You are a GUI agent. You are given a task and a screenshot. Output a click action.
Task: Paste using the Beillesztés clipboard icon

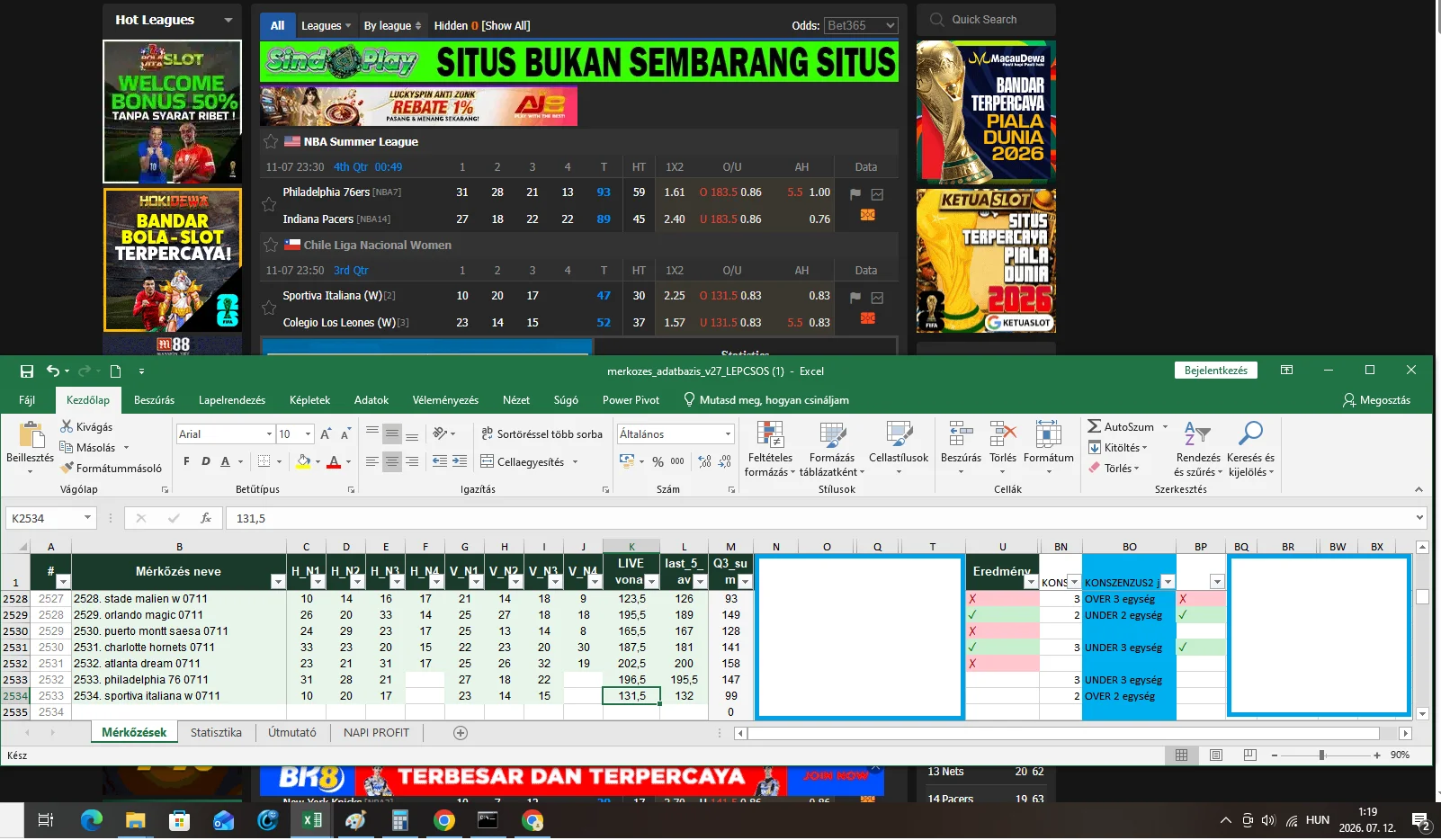(x=31, y=434)
